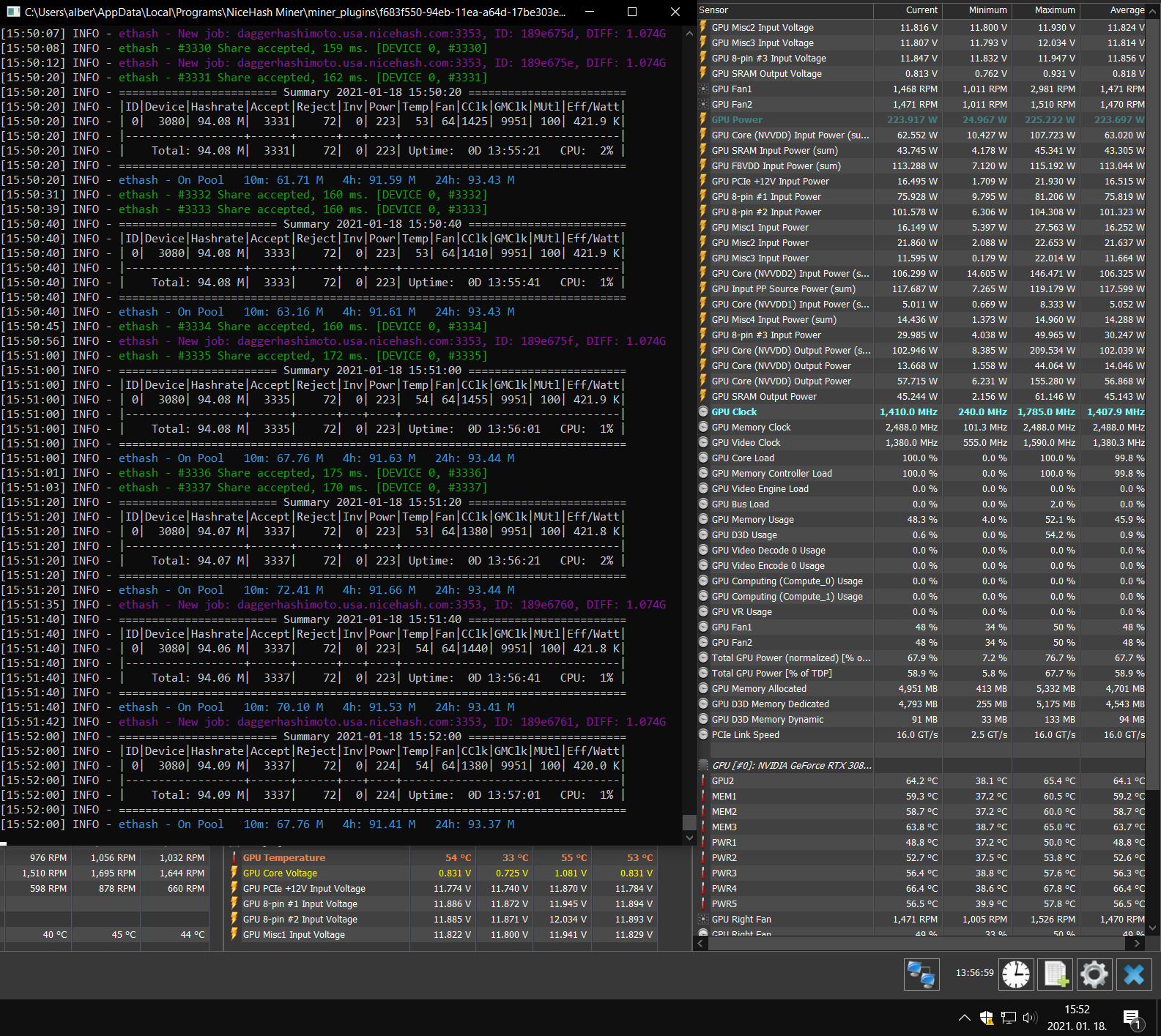Select the GPU Power sensor row label

[737, 119]
